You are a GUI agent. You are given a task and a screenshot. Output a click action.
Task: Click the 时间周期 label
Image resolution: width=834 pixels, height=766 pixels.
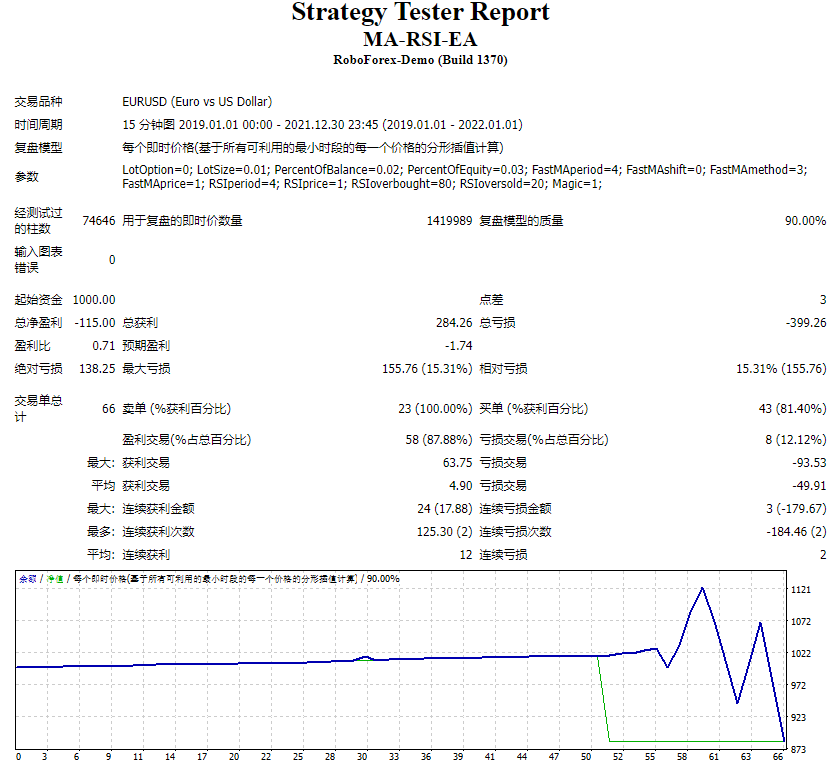(x=38, y=124)
